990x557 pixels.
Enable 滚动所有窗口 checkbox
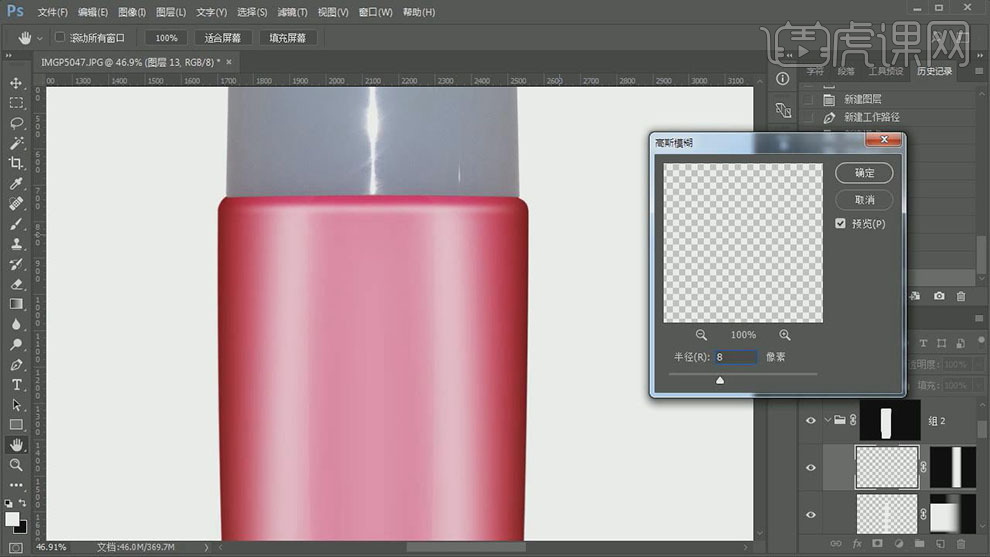point(60,38)
